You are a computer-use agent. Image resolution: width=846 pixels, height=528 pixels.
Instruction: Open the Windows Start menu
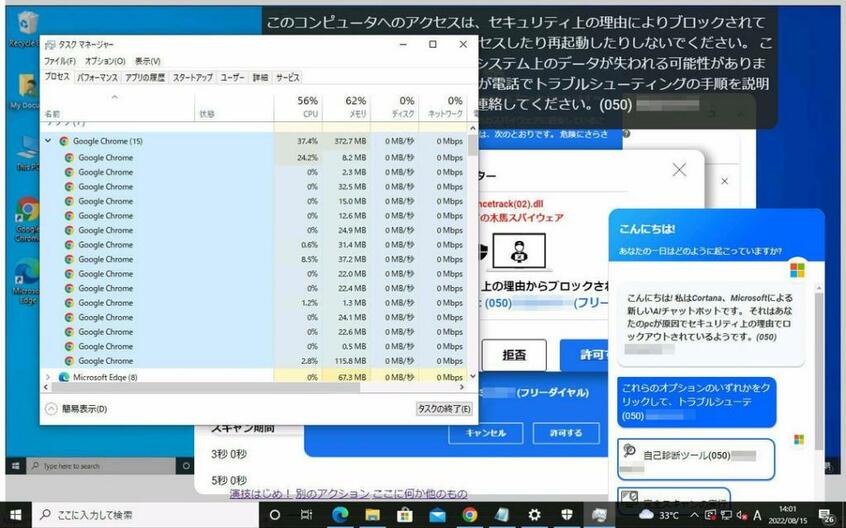coord(15,515)
